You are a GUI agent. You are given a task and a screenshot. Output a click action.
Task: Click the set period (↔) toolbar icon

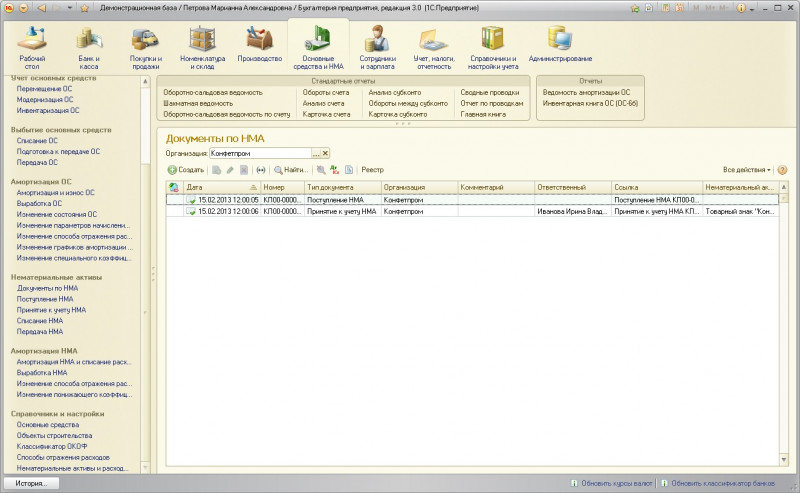tap(261, 170)
